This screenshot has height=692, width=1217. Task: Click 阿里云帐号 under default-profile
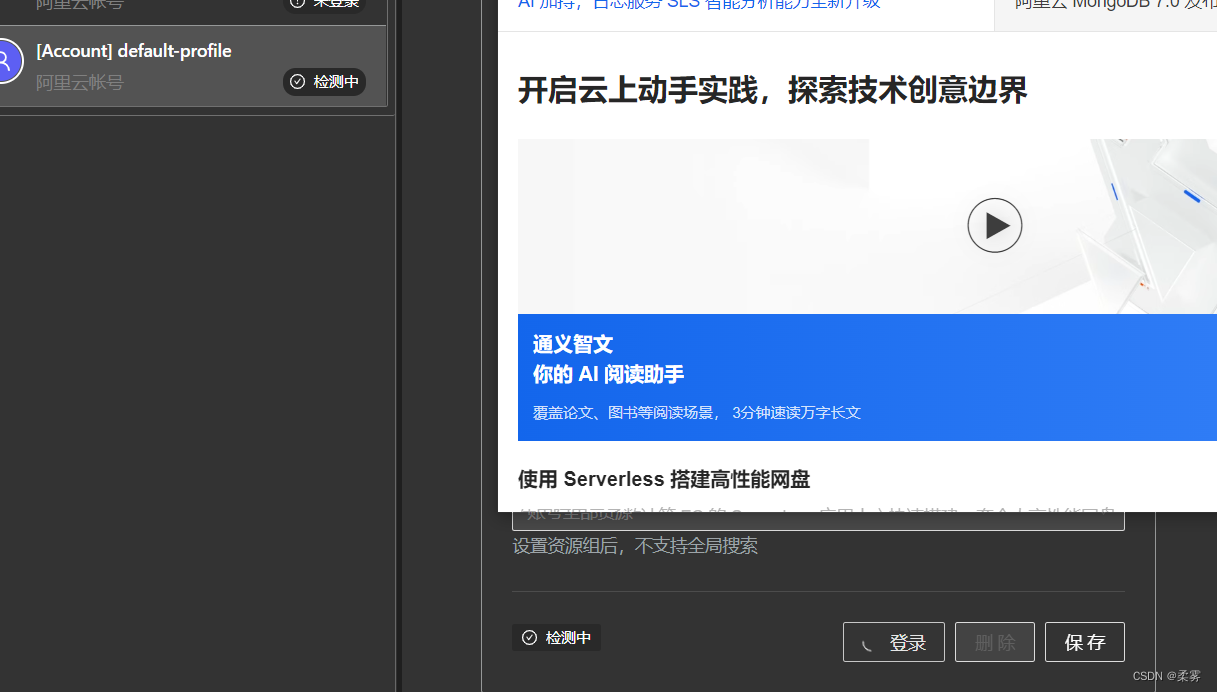click(80, 83)
